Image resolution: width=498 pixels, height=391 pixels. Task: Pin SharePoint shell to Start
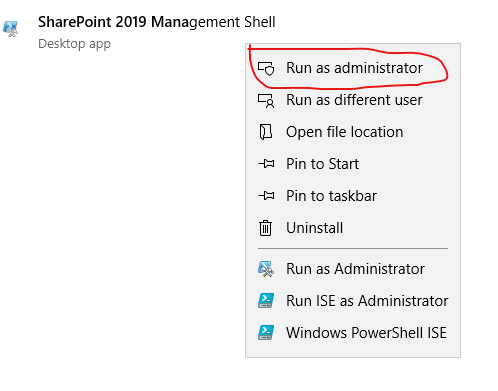tap(353, 164)
